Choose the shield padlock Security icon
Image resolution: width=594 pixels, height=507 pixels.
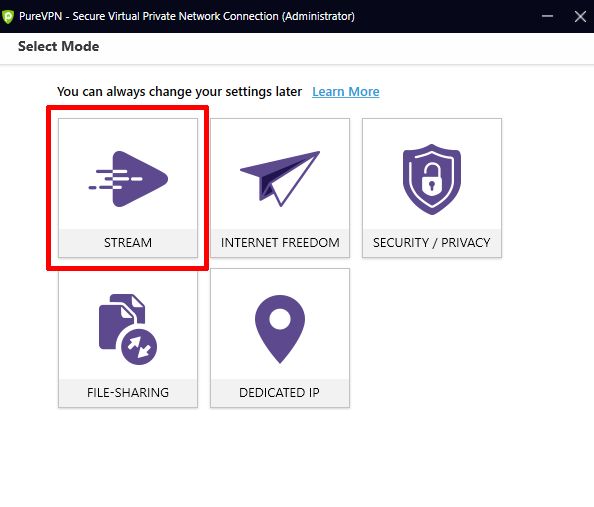click(432, 179)
